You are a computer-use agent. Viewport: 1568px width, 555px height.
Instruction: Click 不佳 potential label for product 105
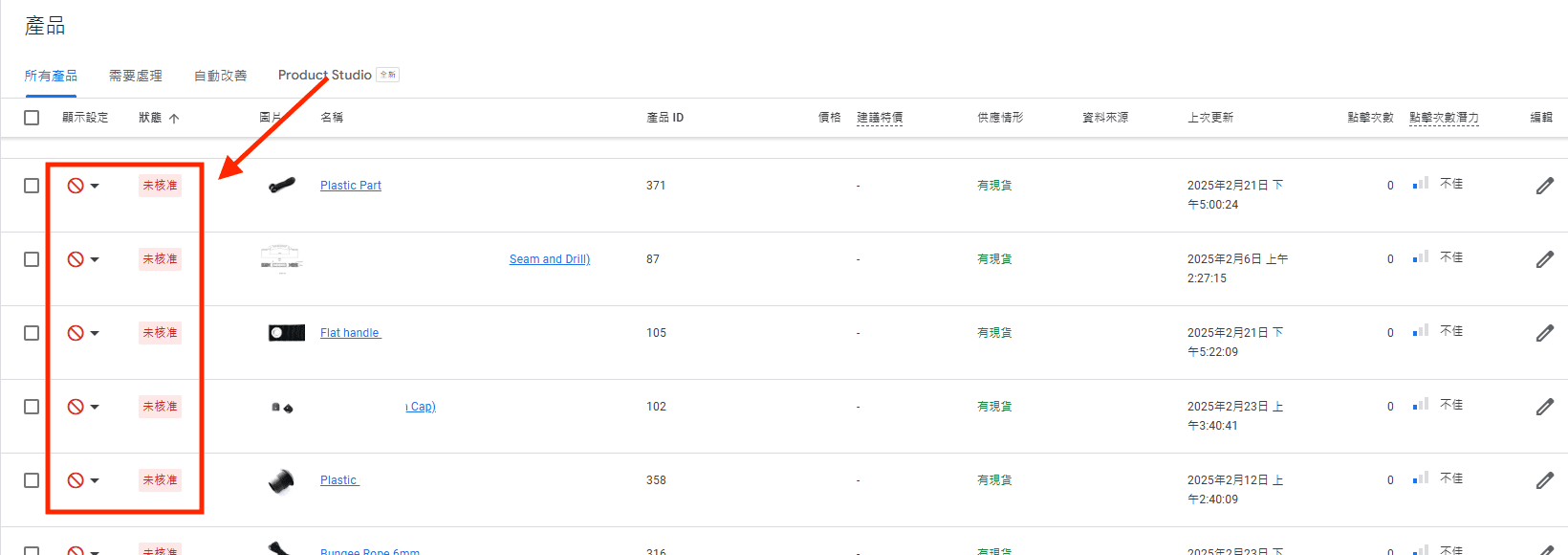[x=1451, y=331]
